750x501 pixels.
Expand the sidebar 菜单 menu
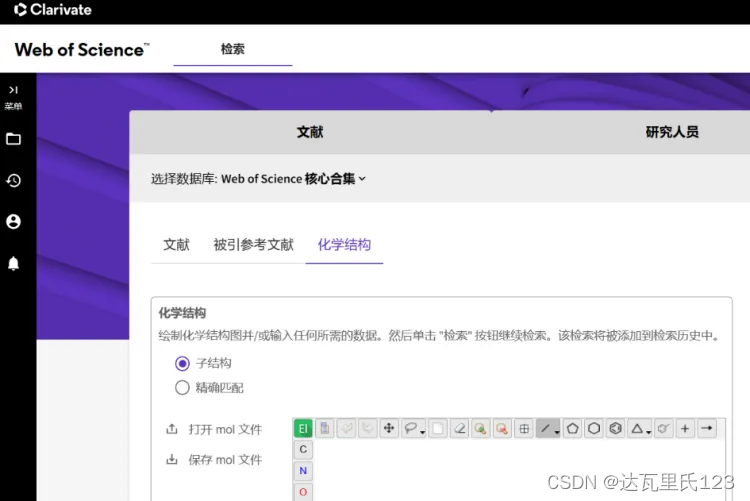(13, 97)
